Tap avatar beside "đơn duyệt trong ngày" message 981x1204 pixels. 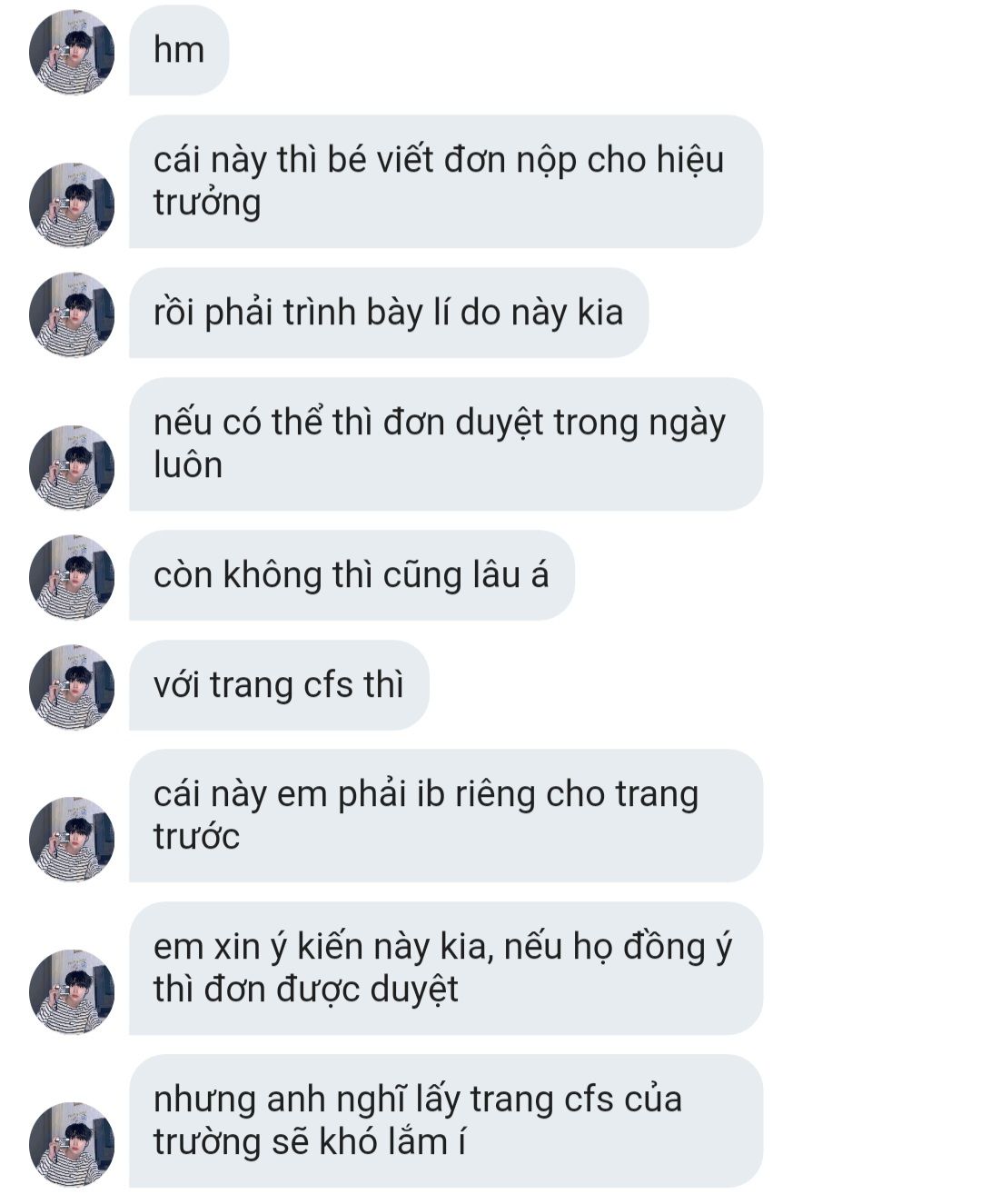pyautogui.click(x=72, y=467)
